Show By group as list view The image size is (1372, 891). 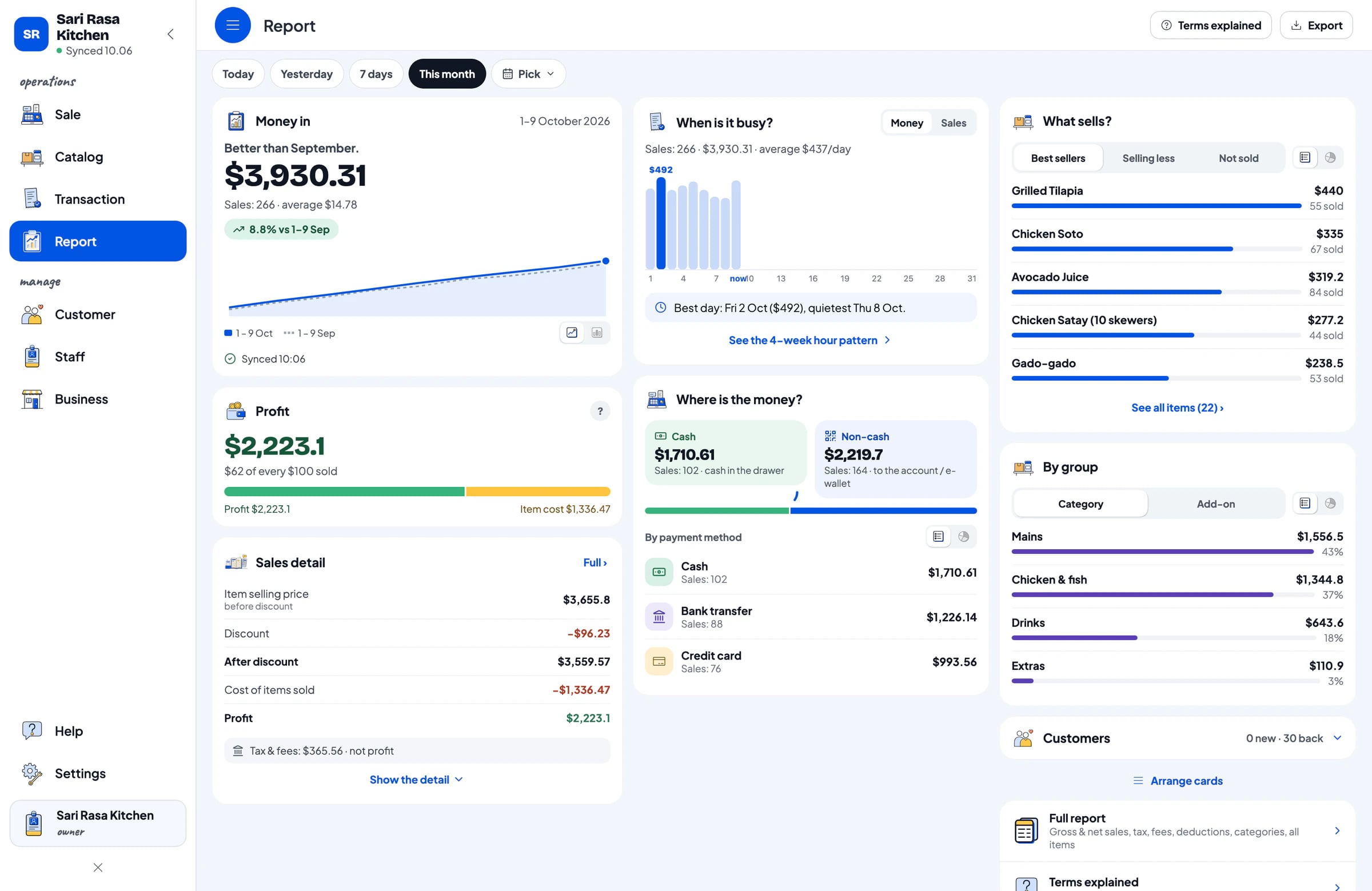click(x=1305, y=503)
